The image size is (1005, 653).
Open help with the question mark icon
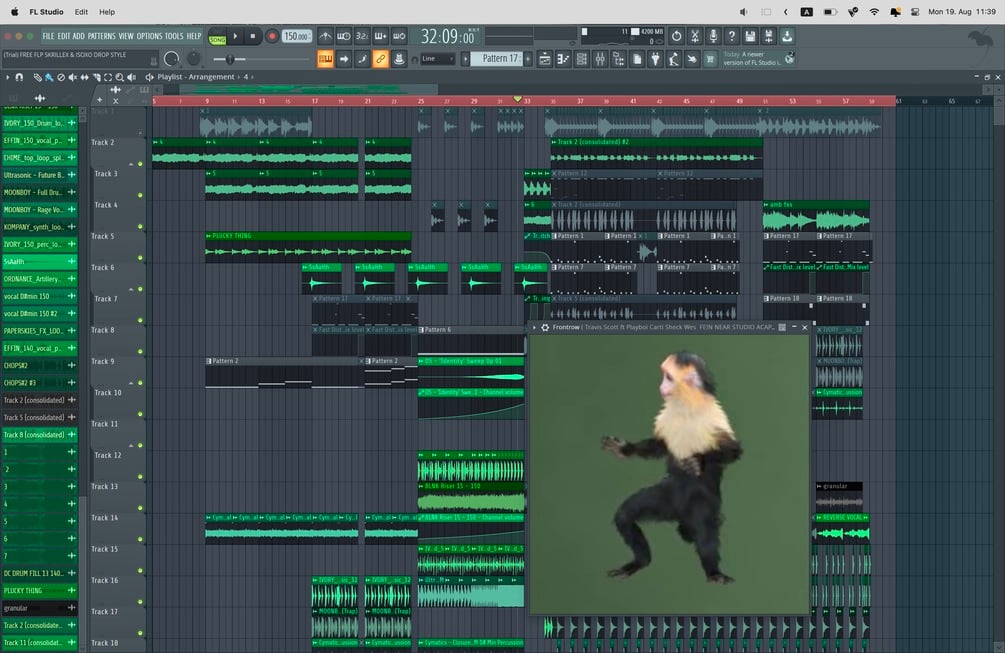pyautogui.click(x=731, y=37)
